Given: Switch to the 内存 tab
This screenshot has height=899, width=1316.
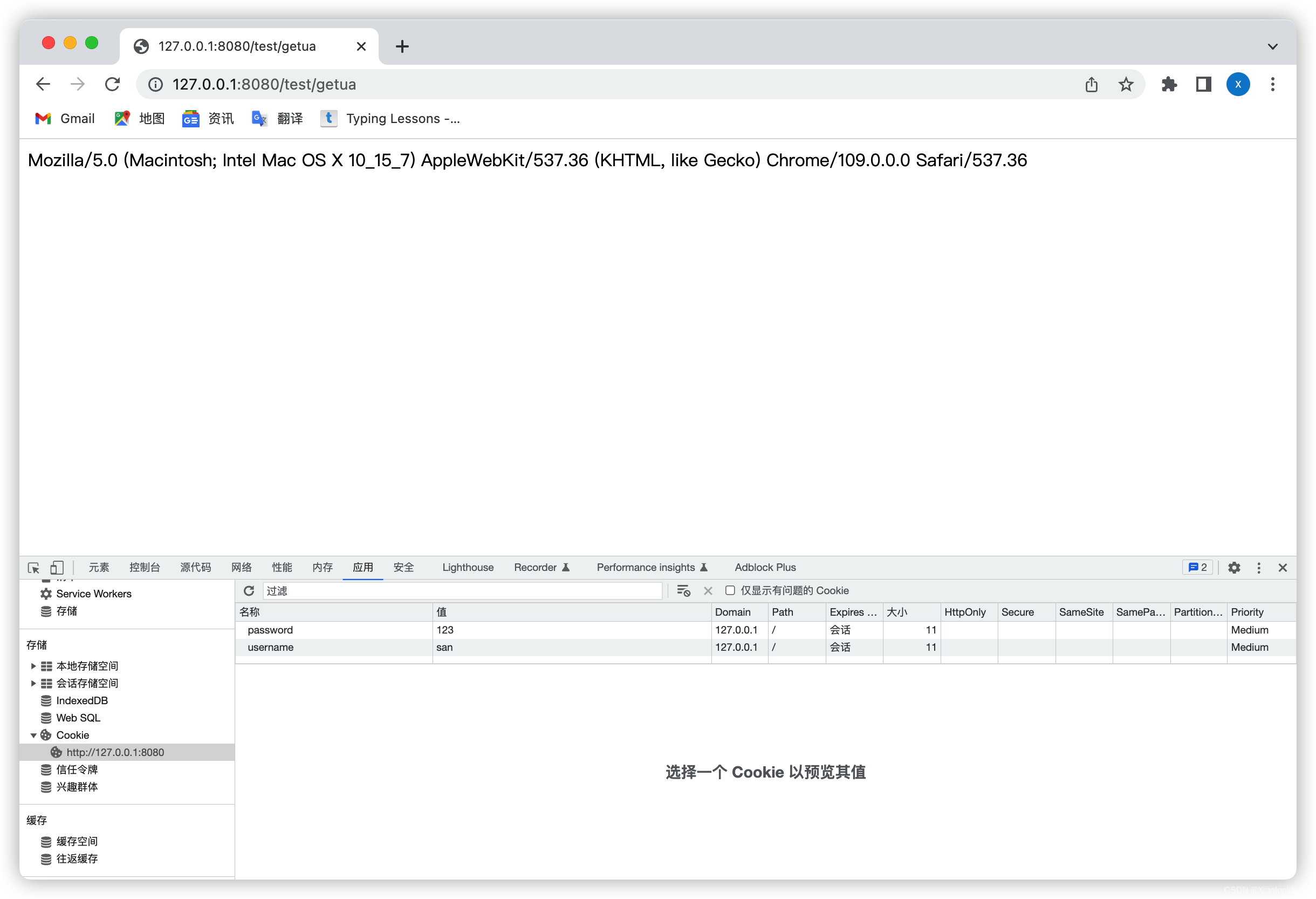Looking at the screenshot, I should [x=322, y=568].
